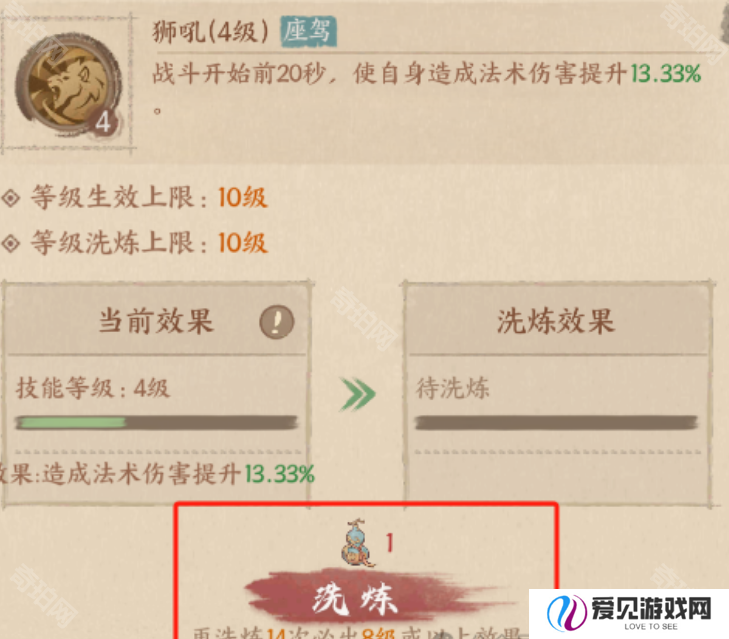
Task: Click the 技能等级: 4级 text
Action: 93,388
